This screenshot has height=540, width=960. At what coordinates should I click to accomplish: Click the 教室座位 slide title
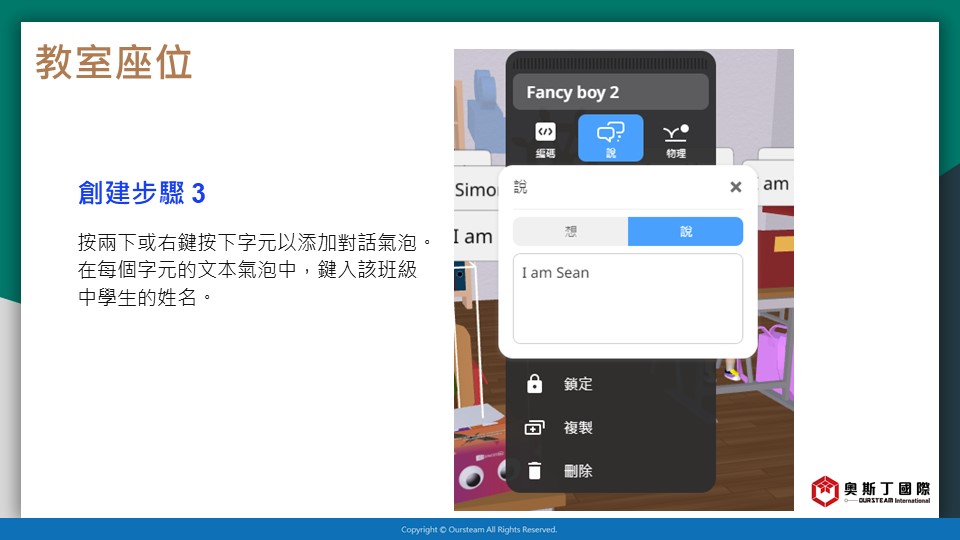click(113, 62)
